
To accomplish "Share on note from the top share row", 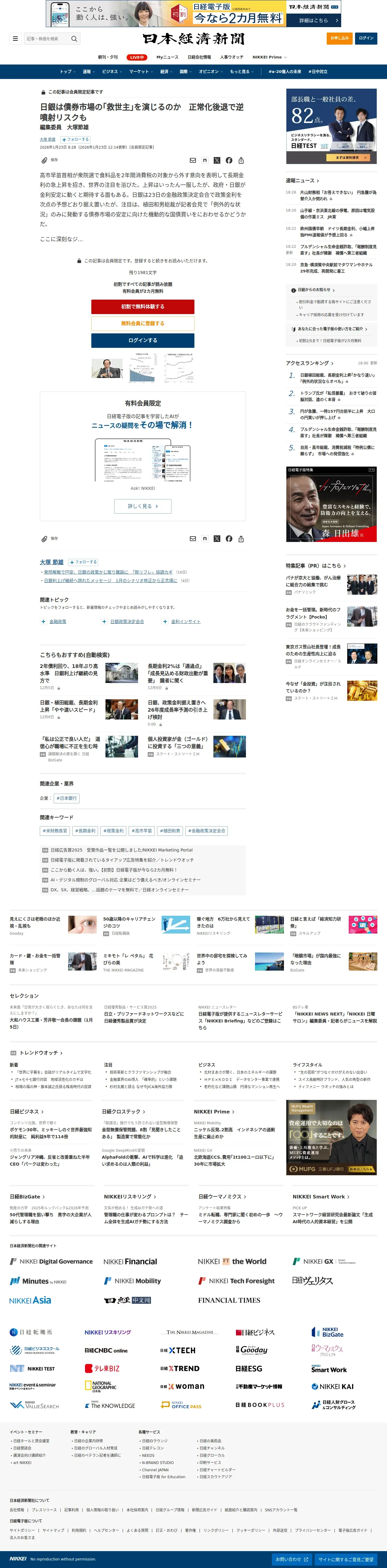I will pyautogui.click(x=205, y=161).
